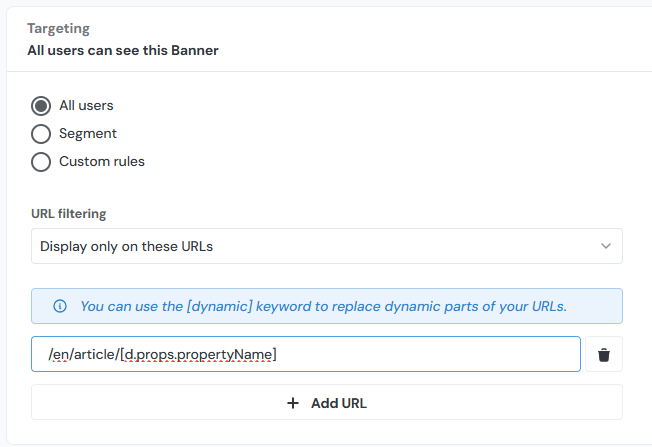The width and height of the screenshot is (652, 447).
Task: Click the "Segment" label text
Action: [x=88, y=133]
